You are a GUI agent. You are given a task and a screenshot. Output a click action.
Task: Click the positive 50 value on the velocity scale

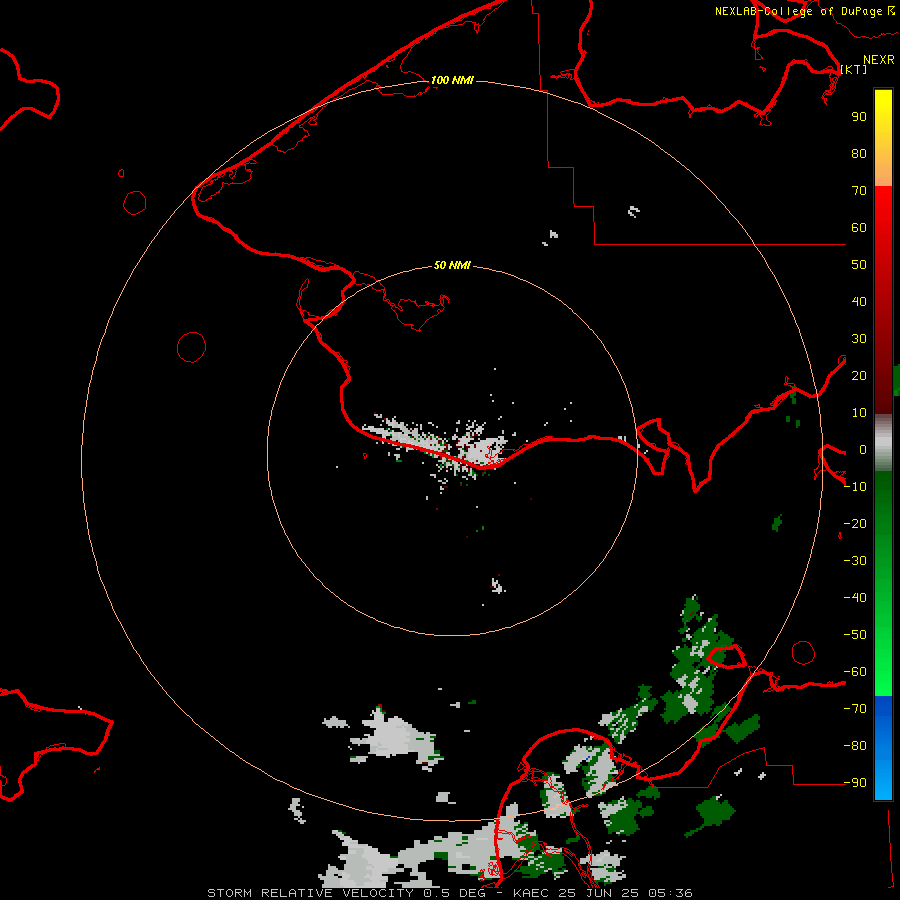(x=859, y=265)
